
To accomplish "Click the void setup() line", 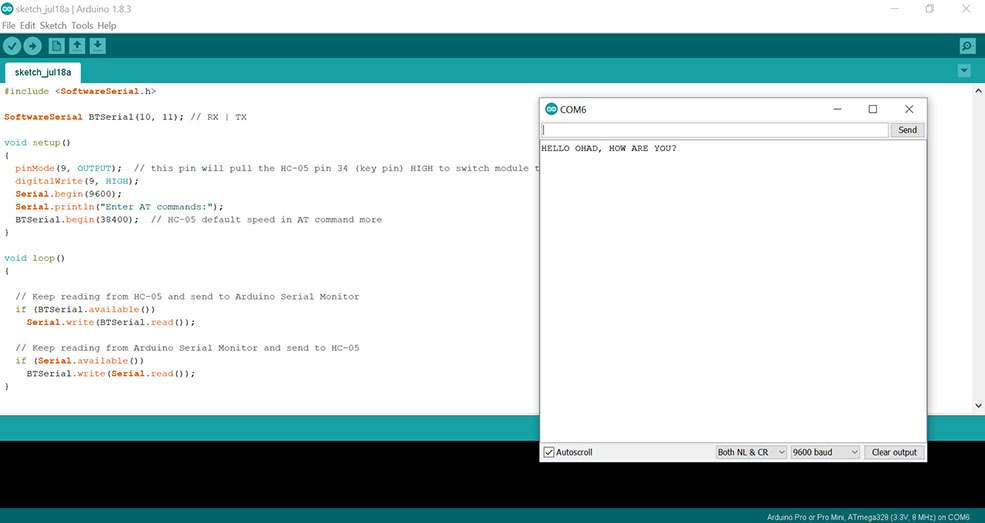I will click(37, 143).
